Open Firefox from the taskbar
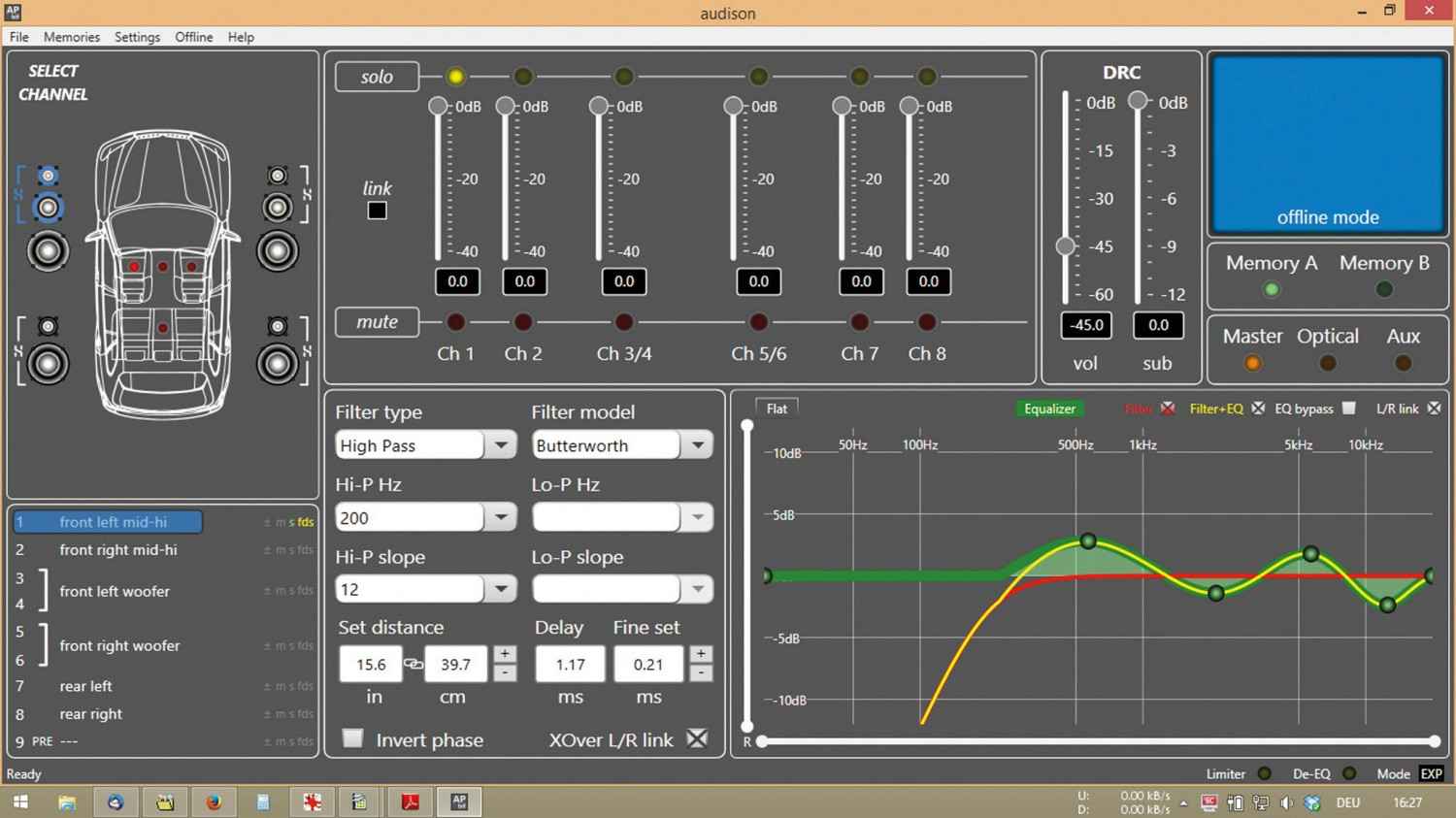 pyautogui.click(x=213, y=802)
